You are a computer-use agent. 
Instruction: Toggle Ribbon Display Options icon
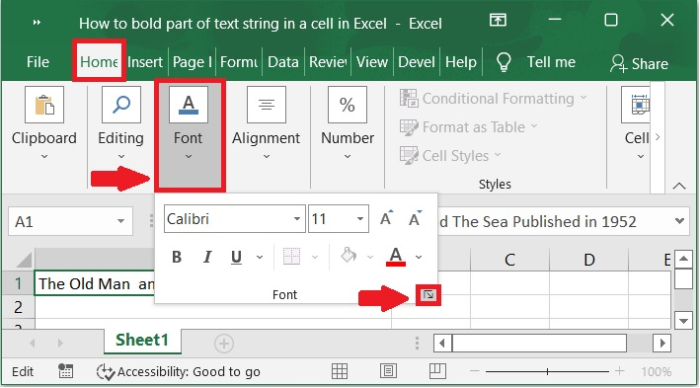498,20
